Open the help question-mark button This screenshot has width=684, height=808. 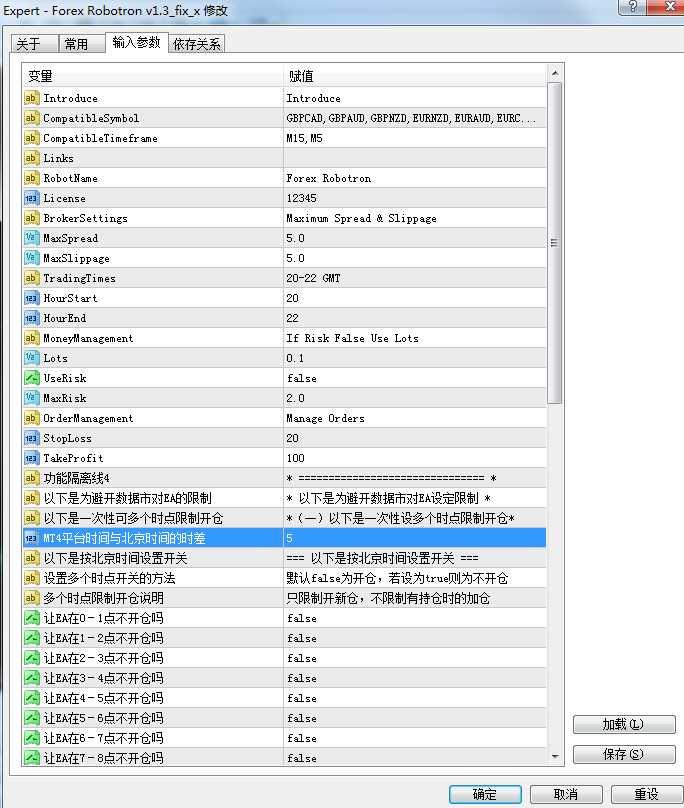coord(633,7)
